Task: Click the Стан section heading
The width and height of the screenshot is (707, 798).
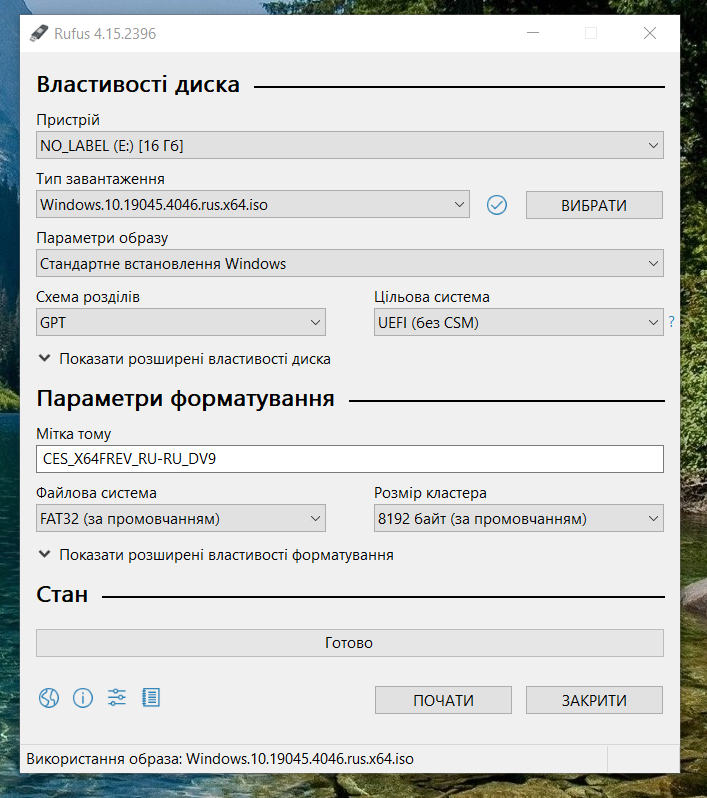Action: click(x=62, y=594)
